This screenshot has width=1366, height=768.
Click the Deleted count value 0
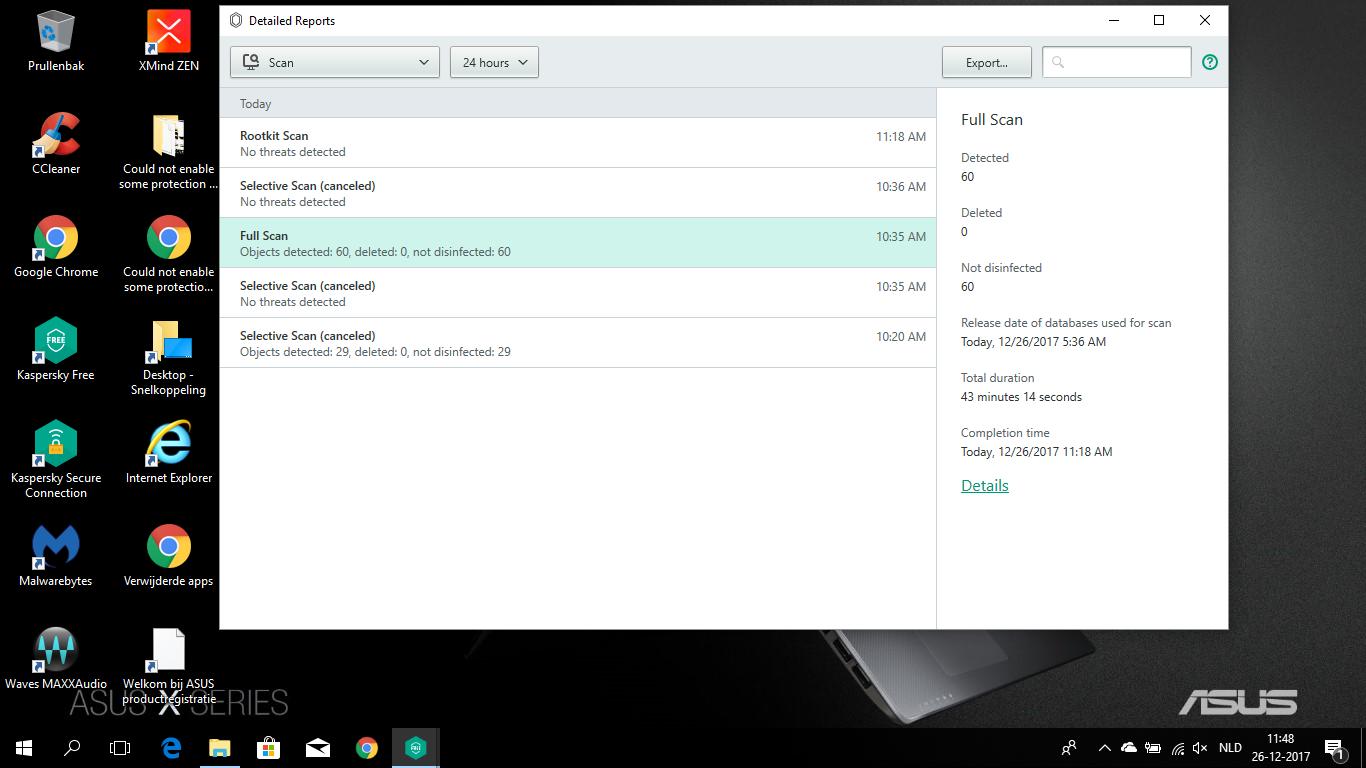[x=964, y=232]
